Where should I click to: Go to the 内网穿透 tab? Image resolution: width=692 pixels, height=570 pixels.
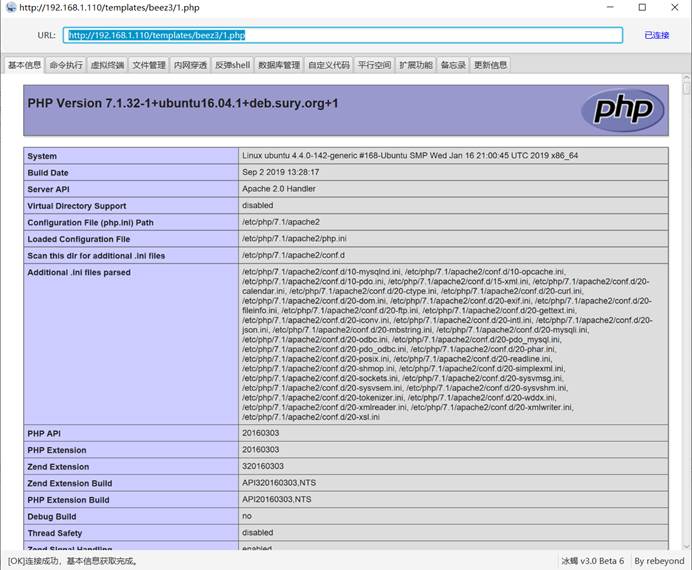190,65
